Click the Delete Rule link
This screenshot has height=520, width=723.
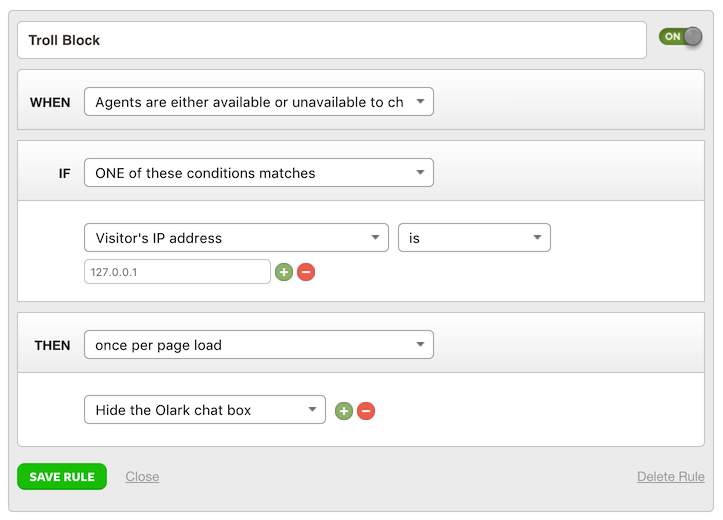tap(670, 477)
